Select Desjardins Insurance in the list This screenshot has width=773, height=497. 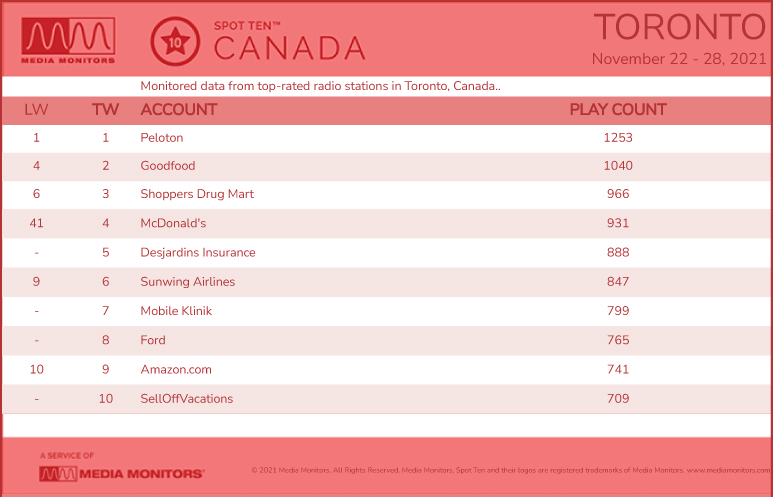coord(198,252)
